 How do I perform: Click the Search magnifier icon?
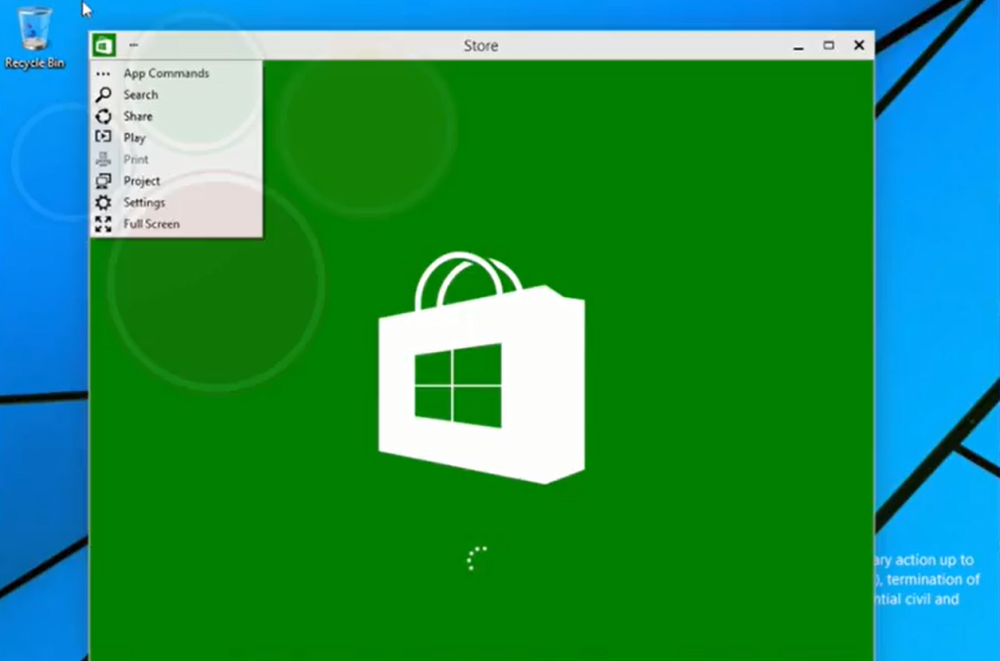103,95
